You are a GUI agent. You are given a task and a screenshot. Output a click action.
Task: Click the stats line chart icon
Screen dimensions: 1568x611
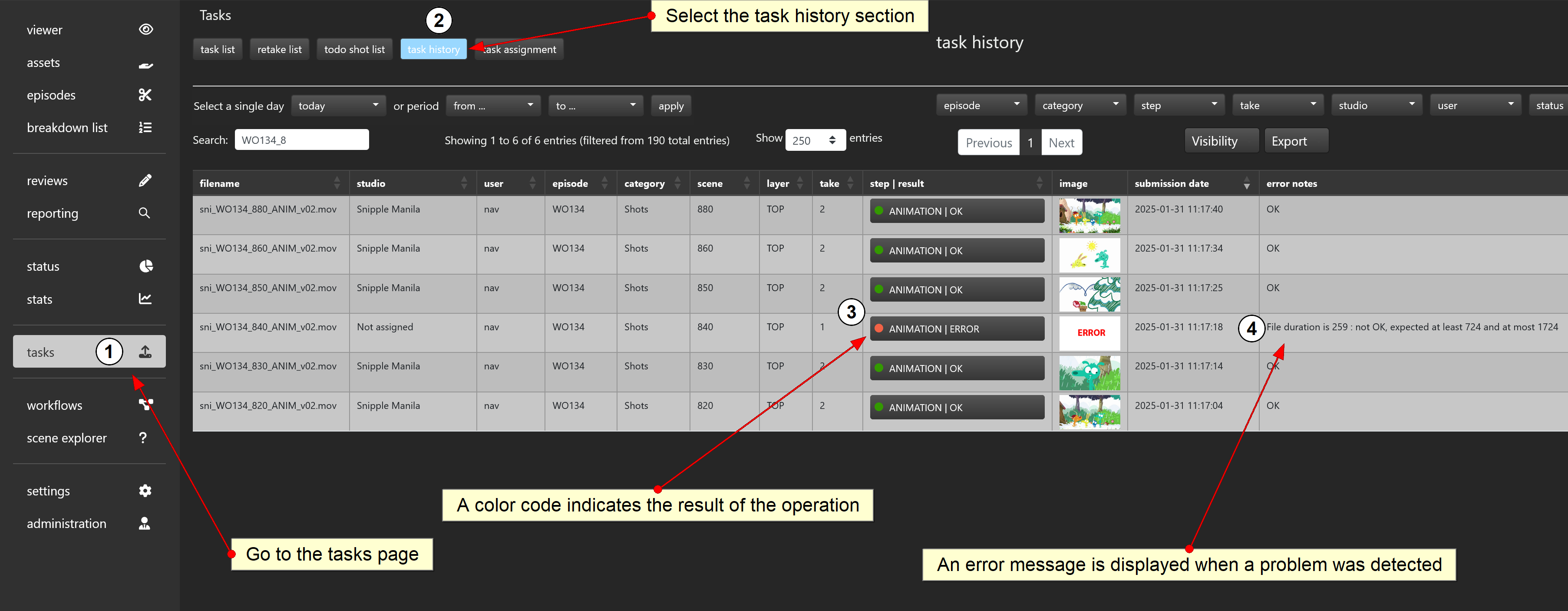click(x=145, y=299)
